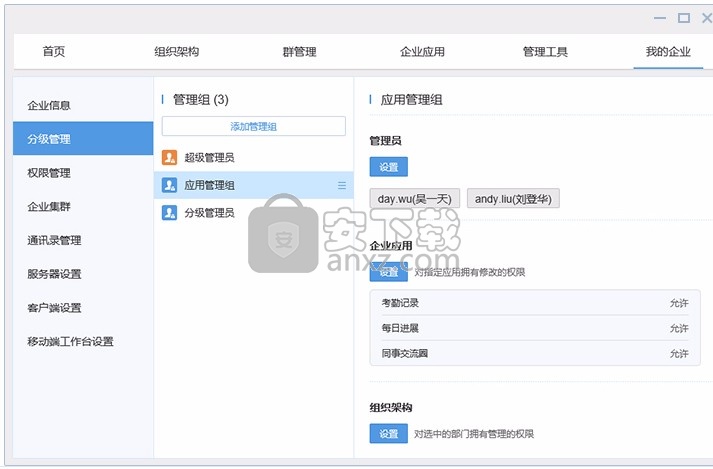Image resolution: width=713 pixels, height=469 pixels.
Task: Select the 超级管理员 group row
Action: click(x=254, y=158)
